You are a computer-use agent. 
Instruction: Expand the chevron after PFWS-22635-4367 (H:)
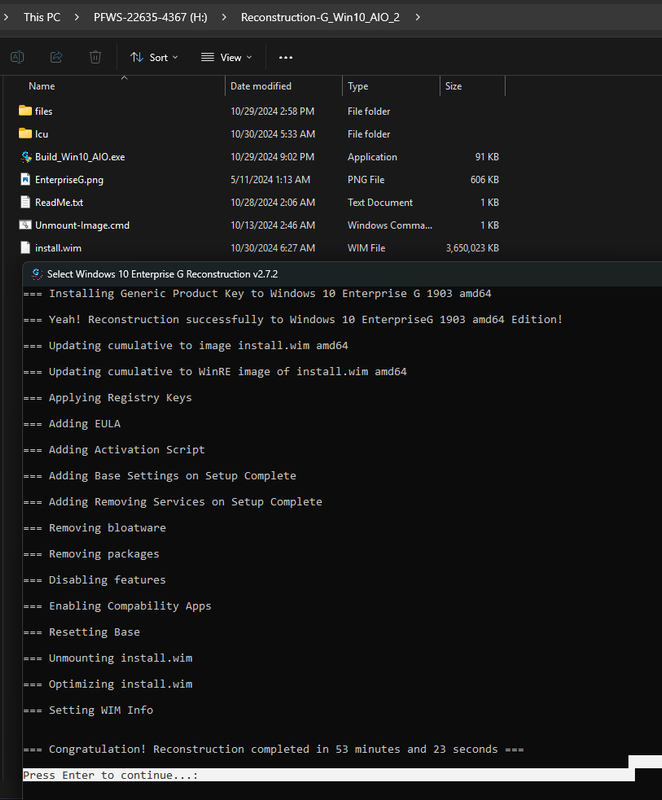tap(224, 17)
